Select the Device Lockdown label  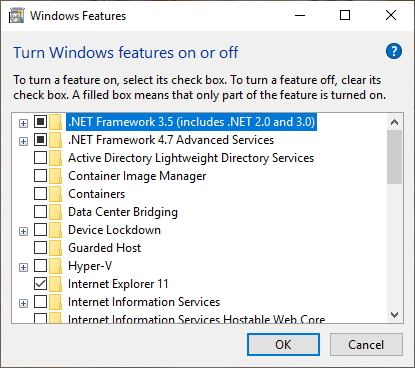pos(114,230)
